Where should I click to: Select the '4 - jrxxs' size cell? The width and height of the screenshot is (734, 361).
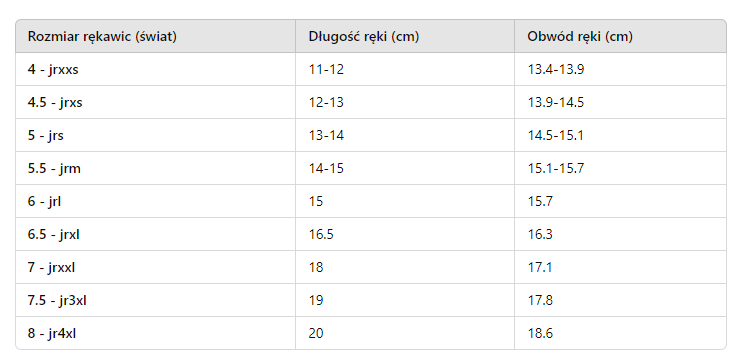pos(155,69)
